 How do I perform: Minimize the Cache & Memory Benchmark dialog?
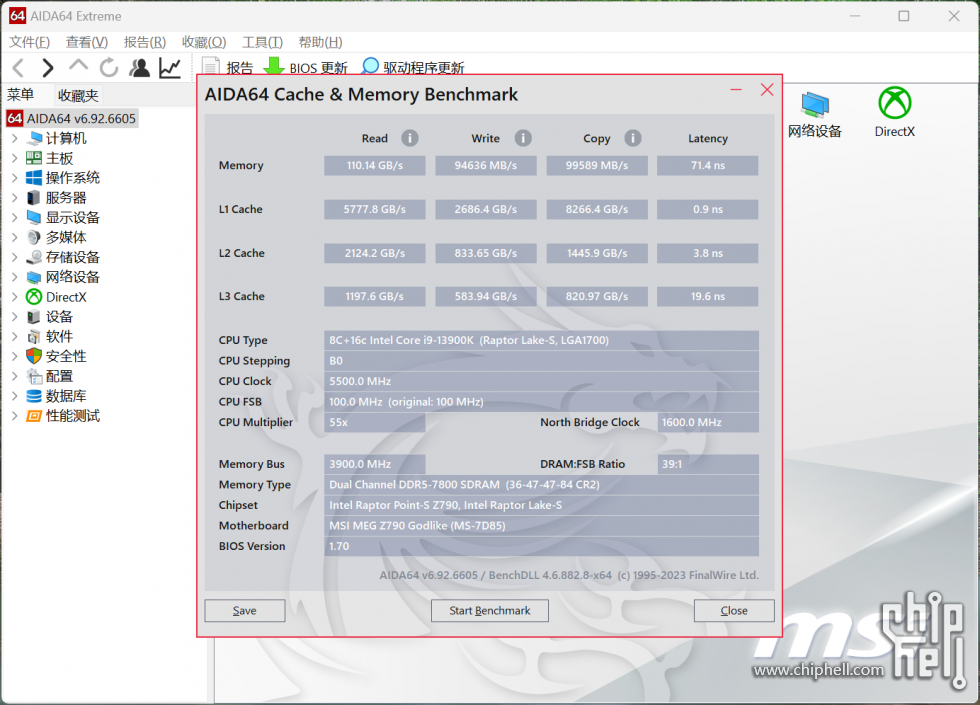click(736, 90)
